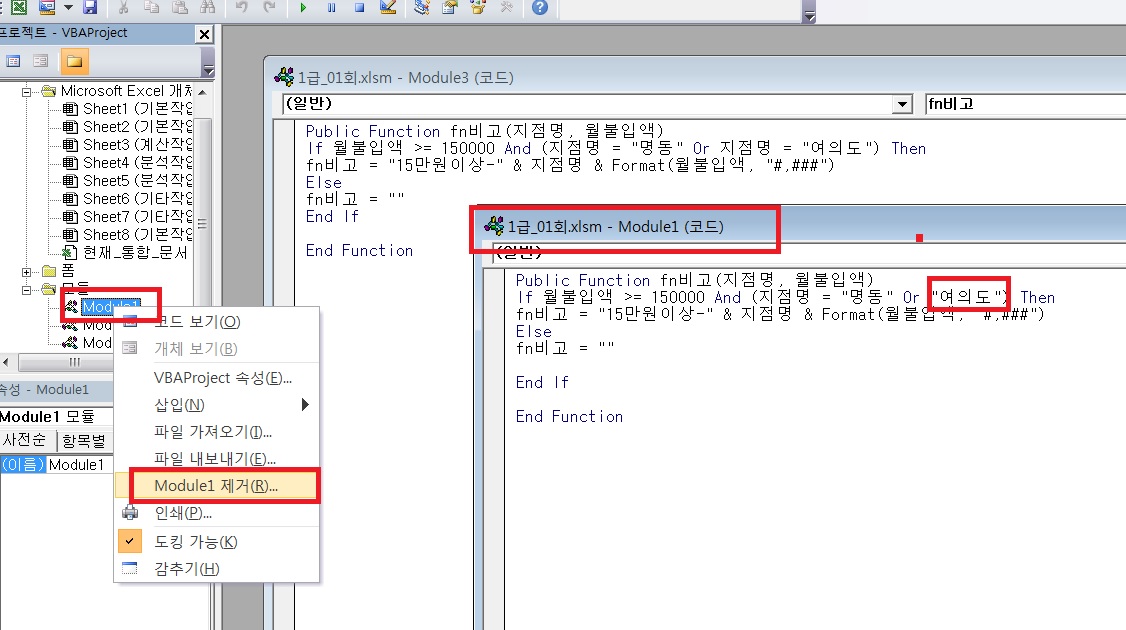Click View Code icon in project panel
Viewport: 1126px width, 630px height.
point(14,61)
